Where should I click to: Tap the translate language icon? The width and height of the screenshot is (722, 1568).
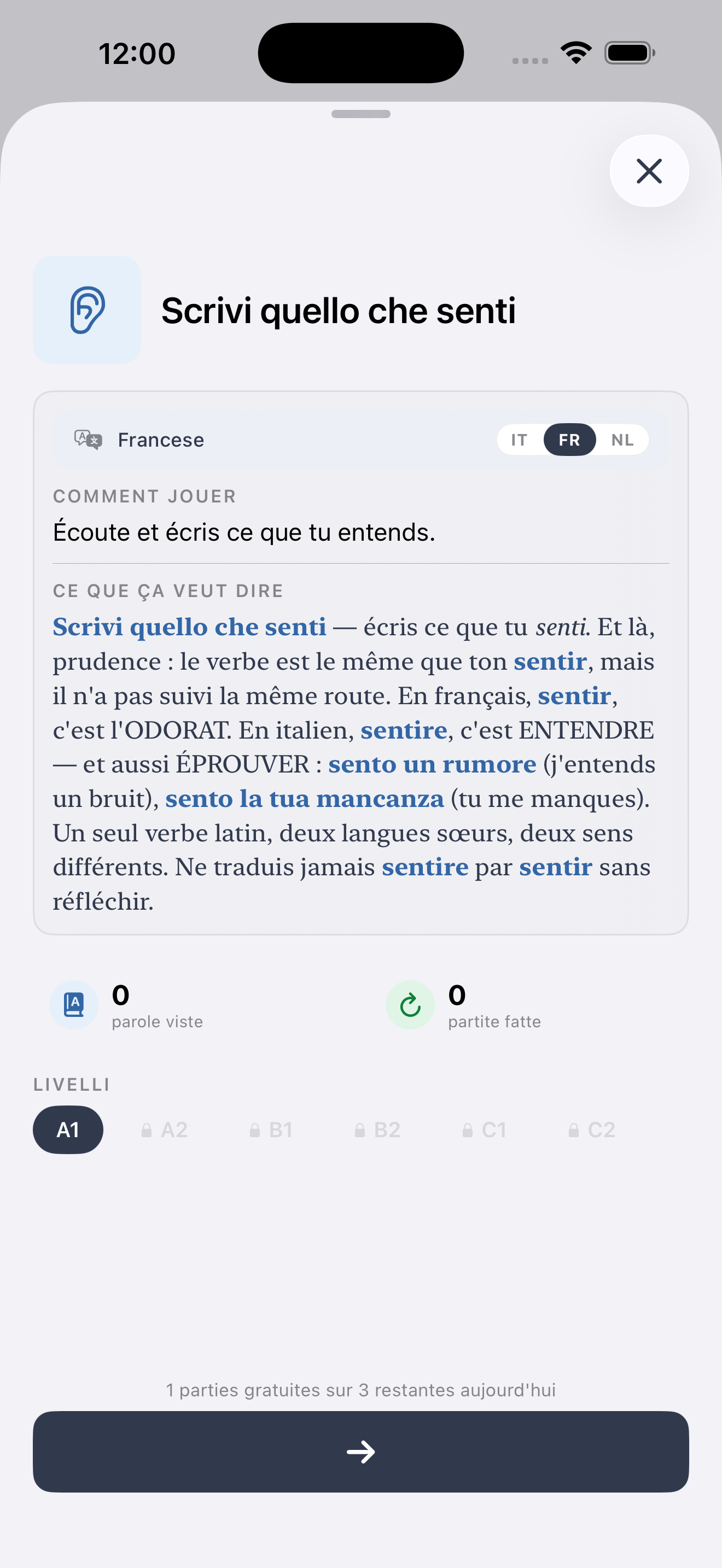point(88,440)
